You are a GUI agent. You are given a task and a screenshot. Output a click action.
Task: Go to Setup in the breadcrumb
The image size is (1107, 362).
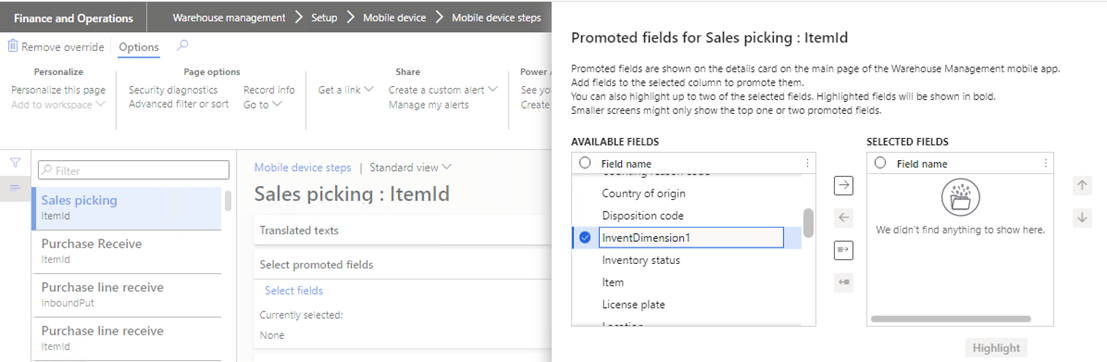[324, 18]
